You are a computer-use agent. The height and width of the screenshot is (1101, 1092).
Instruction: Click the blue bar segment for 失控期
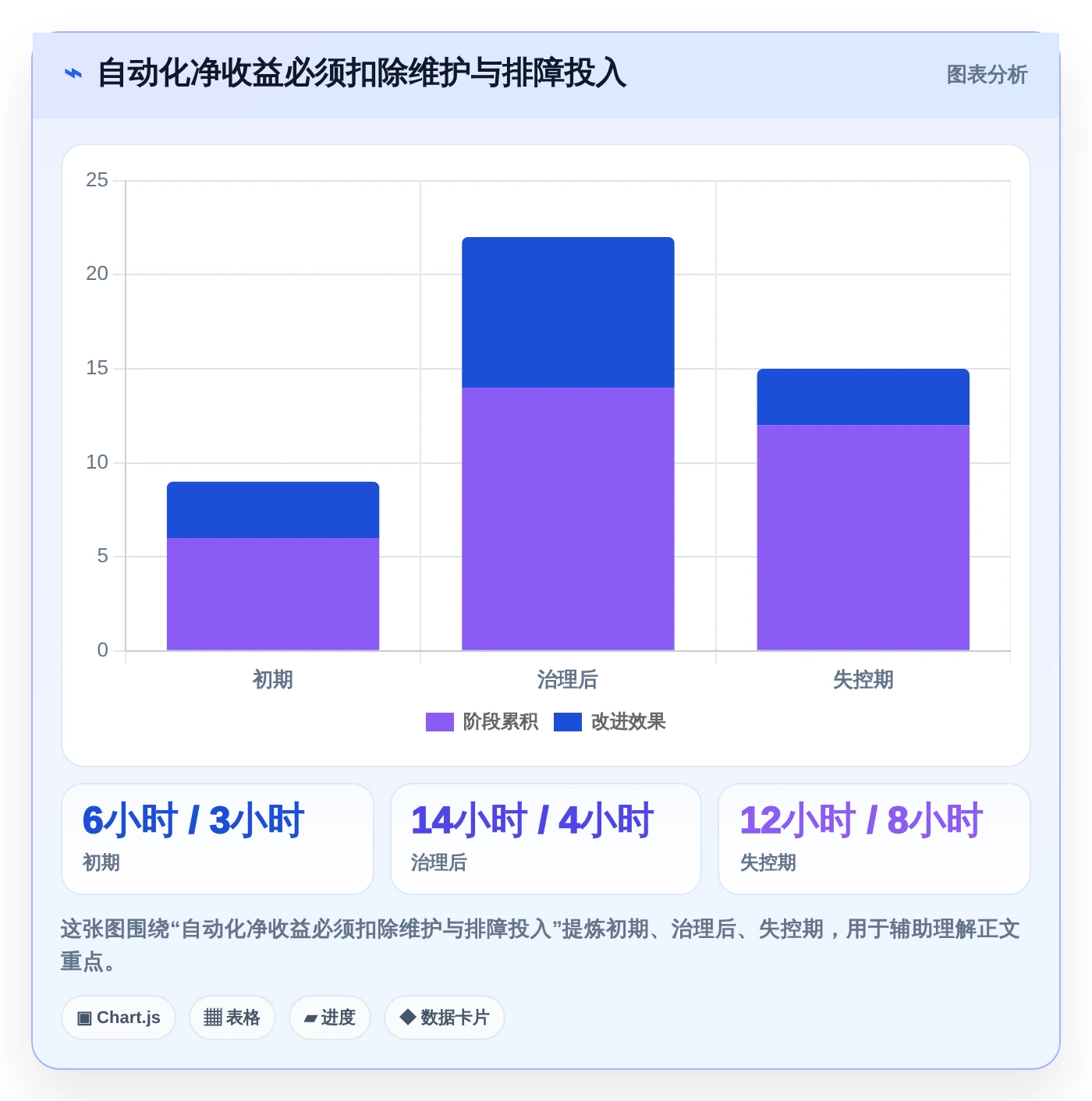863,397
